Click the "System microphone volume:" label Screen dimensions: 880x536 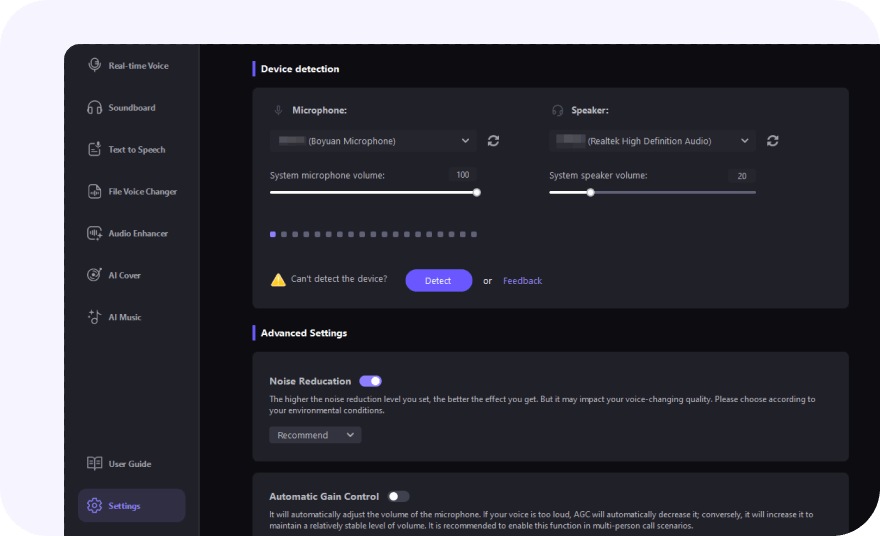pyautogui.click(x=327, y=176)
